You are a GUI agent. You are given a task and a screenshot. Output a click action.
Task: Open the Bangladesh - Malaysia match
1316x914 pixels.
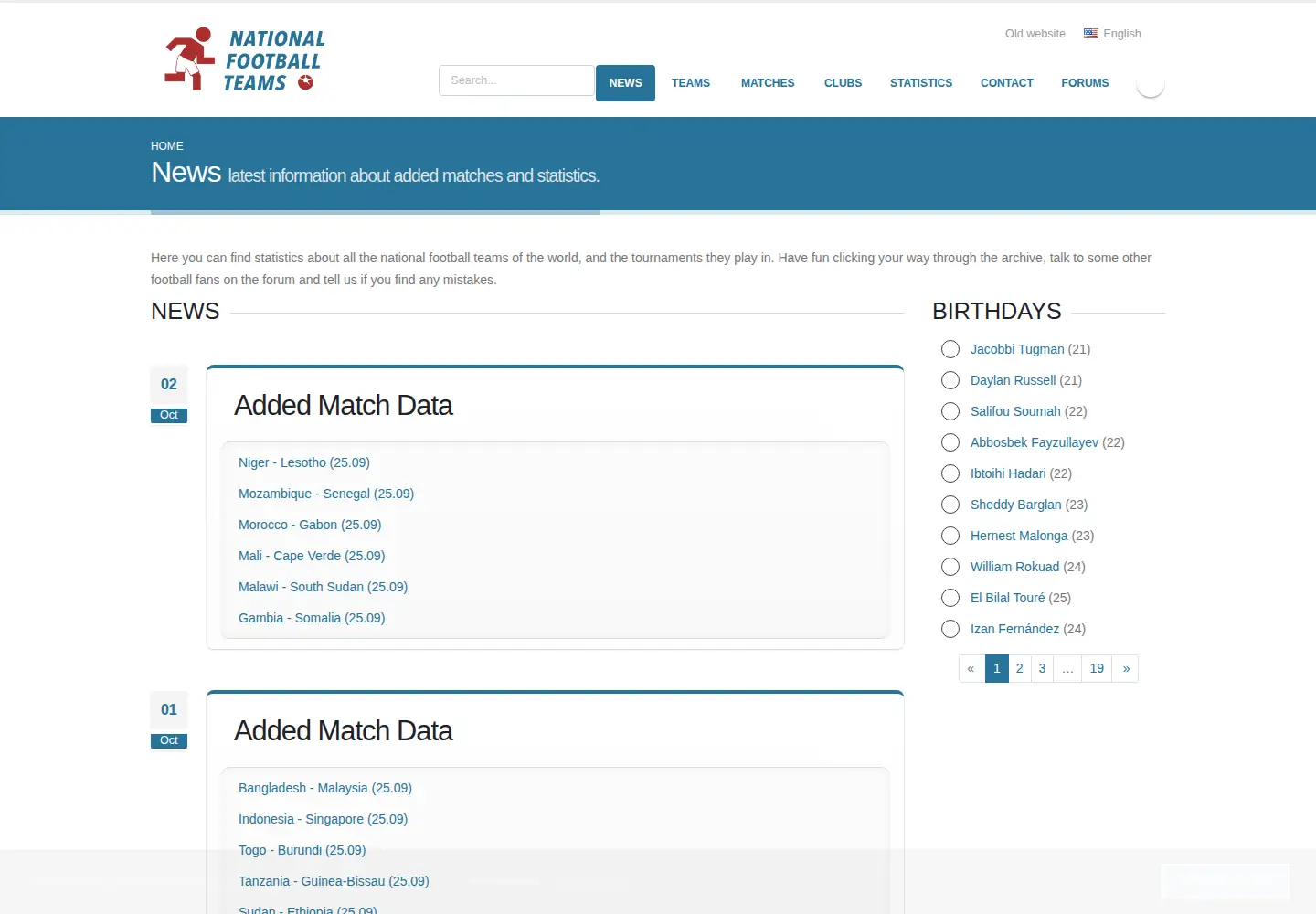pos(325,788)
